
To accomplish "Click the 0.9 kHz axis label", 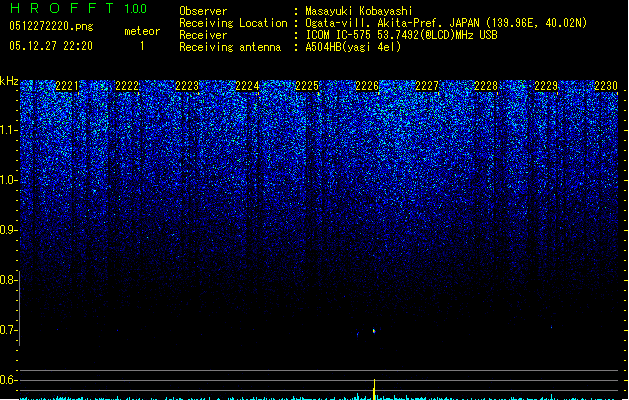I will (8, 230).
